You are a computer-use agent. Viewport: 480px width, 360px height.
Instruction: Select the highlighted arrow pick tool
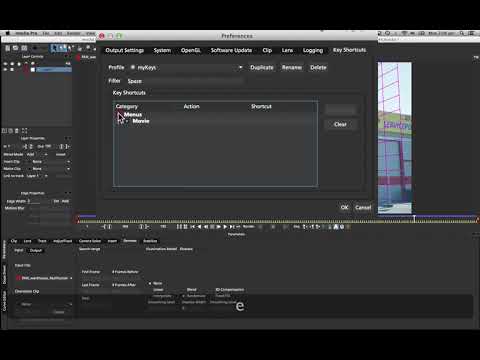click(x=54, y=48)
